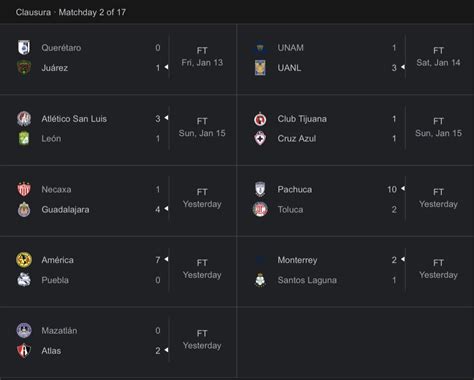Open the Atlético San Luis team name
The width and height of the screenshot is (474, 380).
(x=74, y=119)
